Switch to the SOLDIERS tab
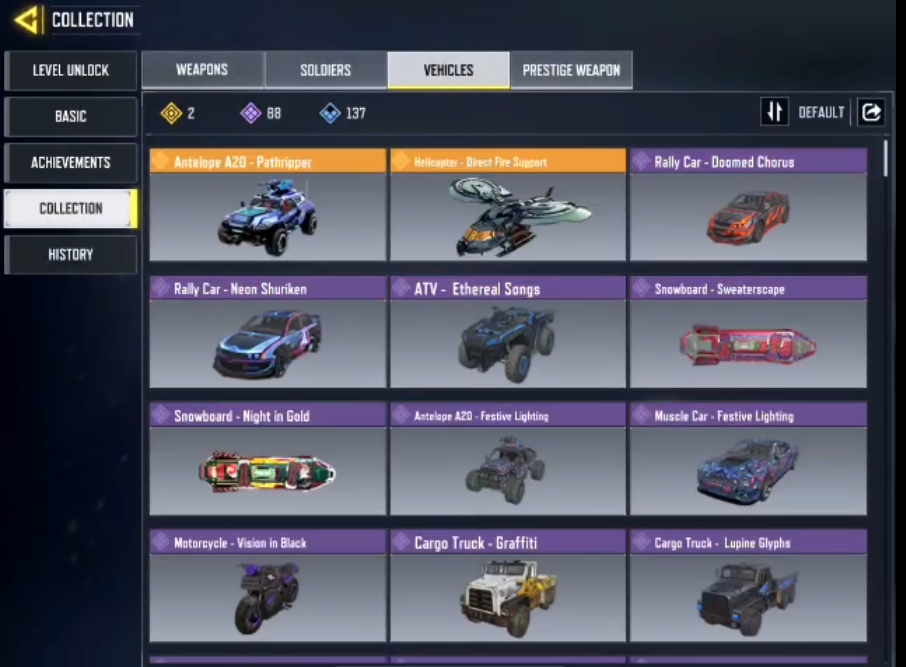This screenshot has width=906, height=667. tap(325, 70)
